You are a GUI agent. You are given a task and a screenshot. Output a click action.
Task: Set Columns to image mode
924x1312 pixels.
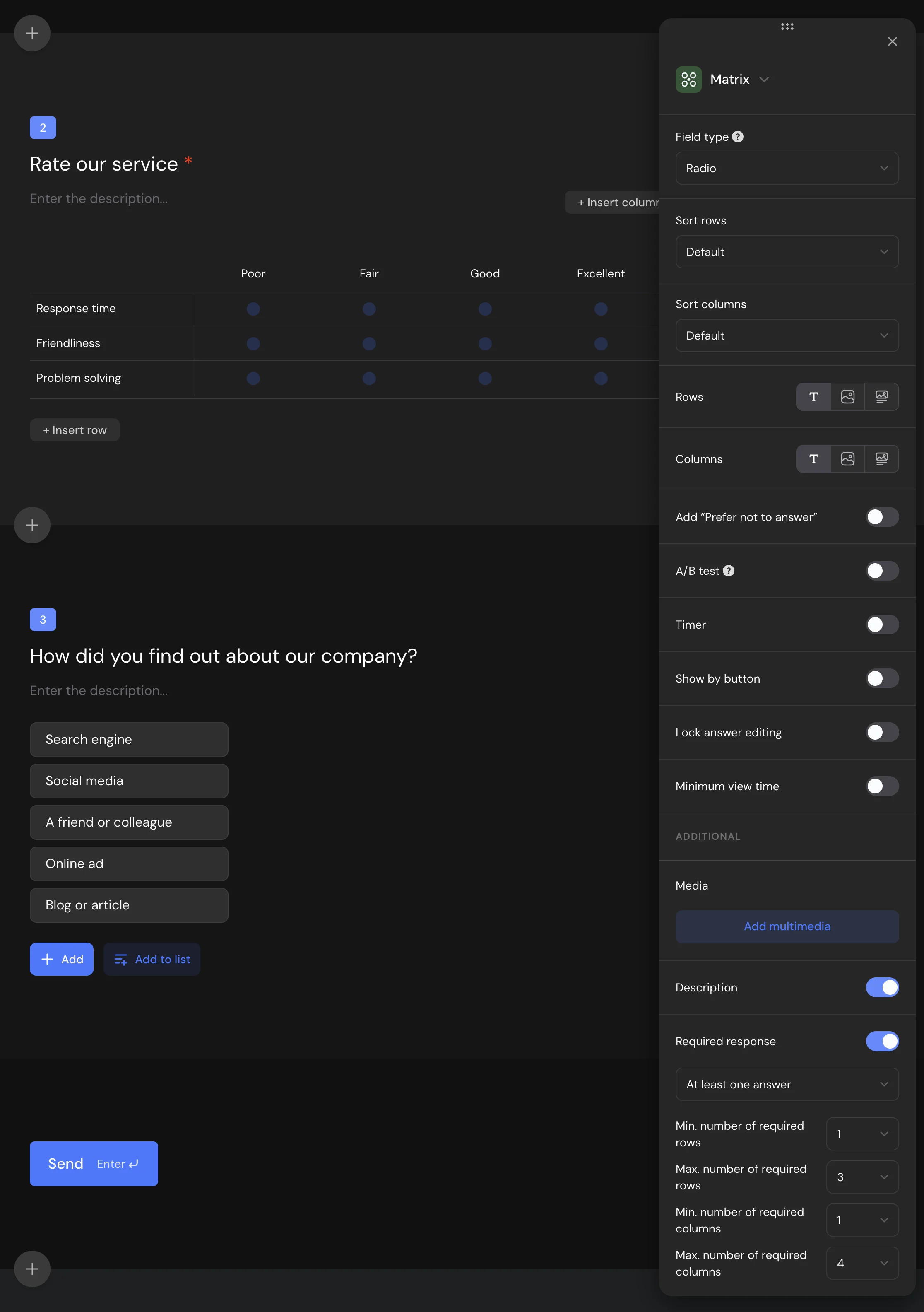click(x=847, y=459)
